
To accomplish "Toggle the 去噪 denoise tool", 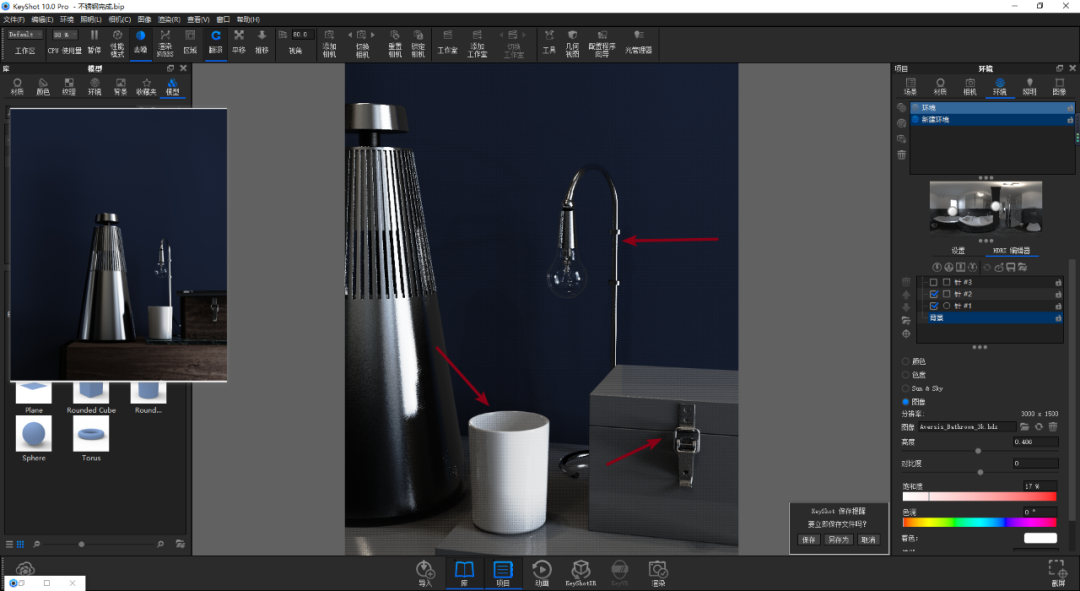I will pyautogui.click(x=141, y=41).
